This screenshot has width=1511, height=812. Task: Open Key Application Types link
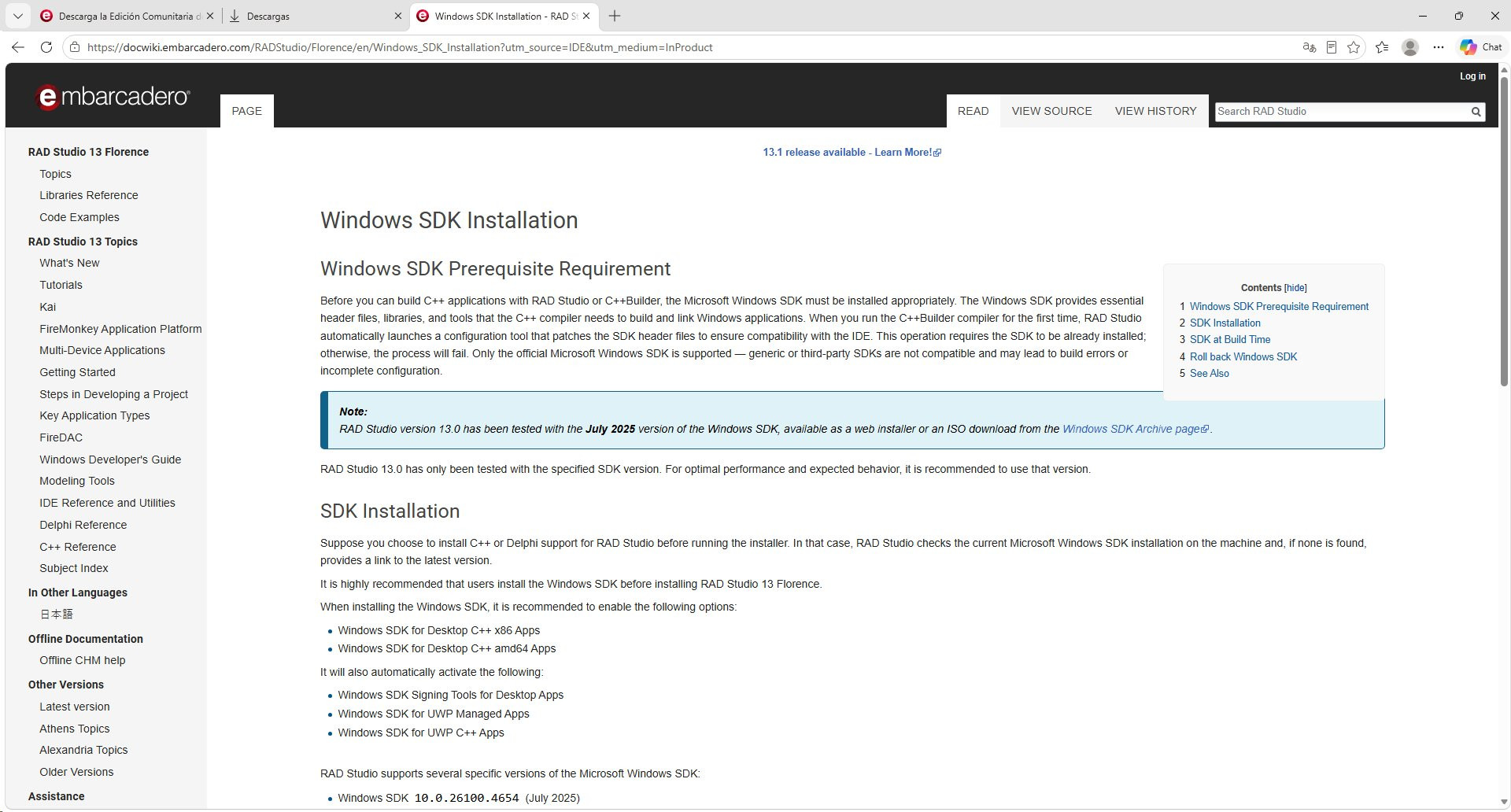pyautogui.click(x=94, y=415)
